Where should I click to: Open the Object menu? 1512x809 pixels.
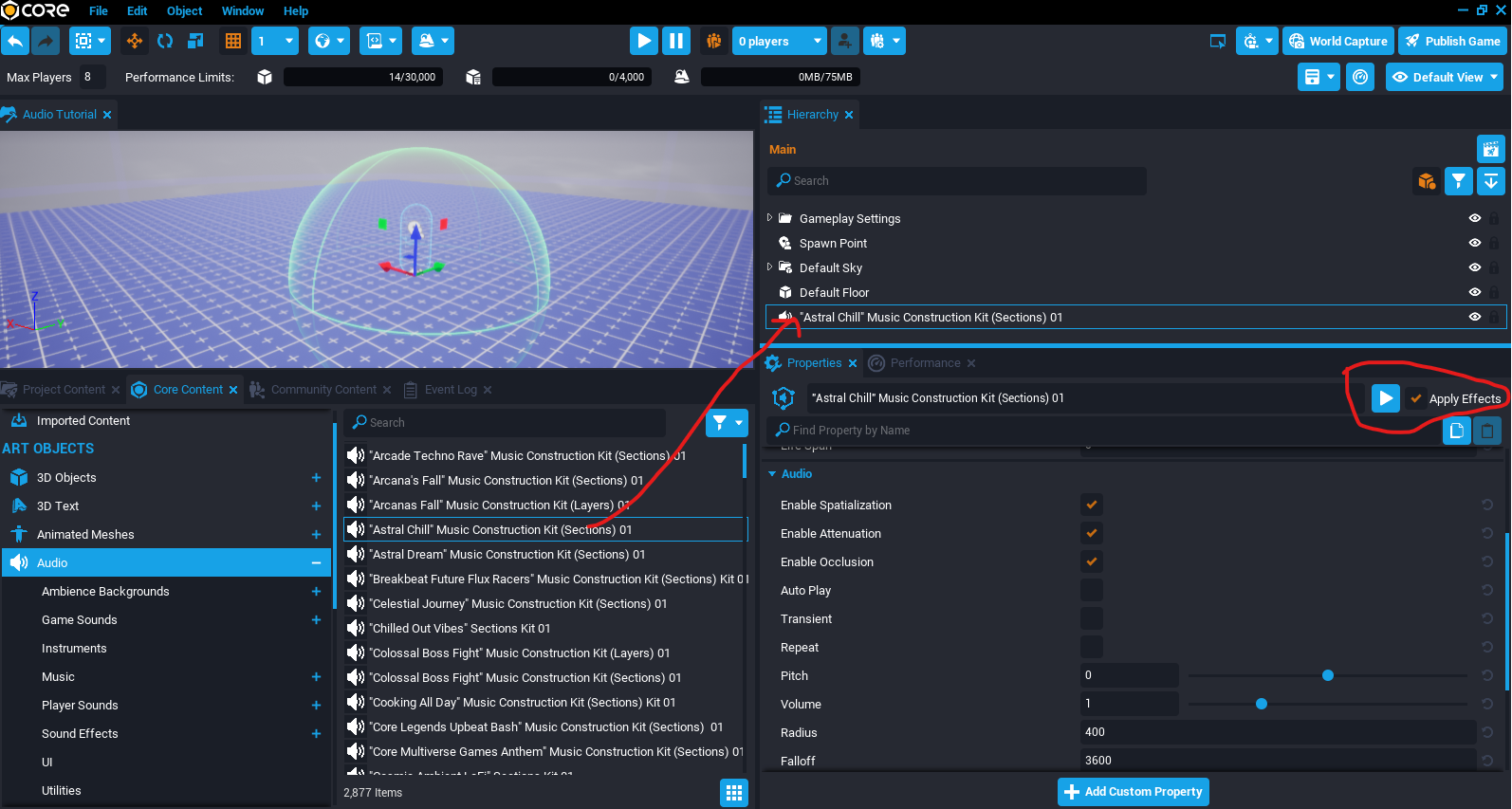[185, 11]
